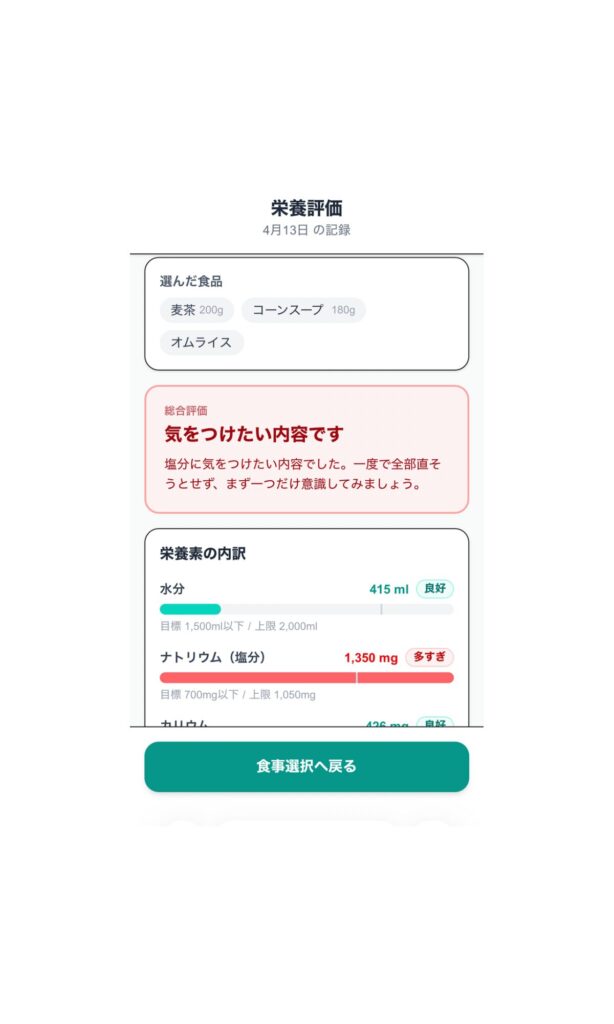Click the ナトリウム（塩分） nutrient label
The height and width of the screenshot is (1024, 614).
coord(213,657)
